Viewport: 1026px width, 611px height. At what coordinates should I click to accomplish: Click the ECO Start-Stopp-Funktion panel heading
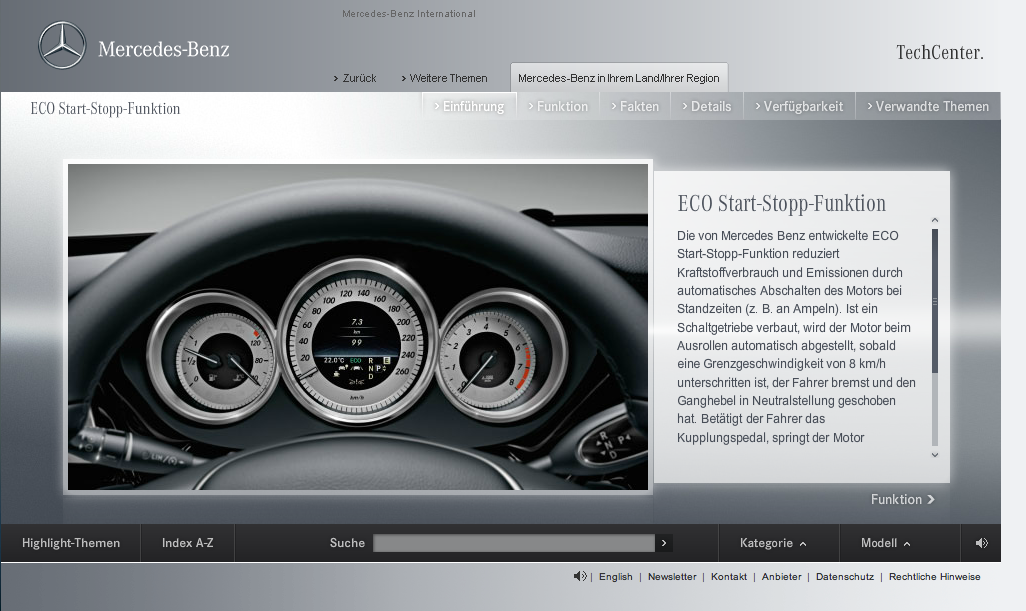click(781, 203)
